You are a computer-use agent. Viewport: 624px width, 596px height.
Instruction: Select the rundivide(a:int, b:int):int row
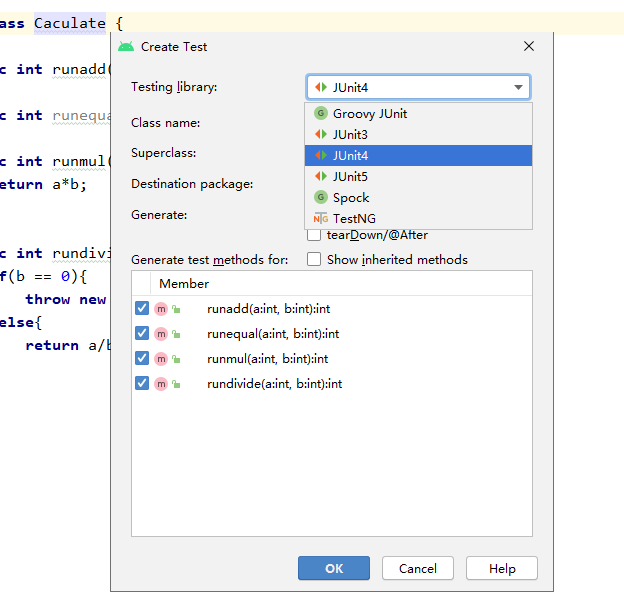pos(332,384)
